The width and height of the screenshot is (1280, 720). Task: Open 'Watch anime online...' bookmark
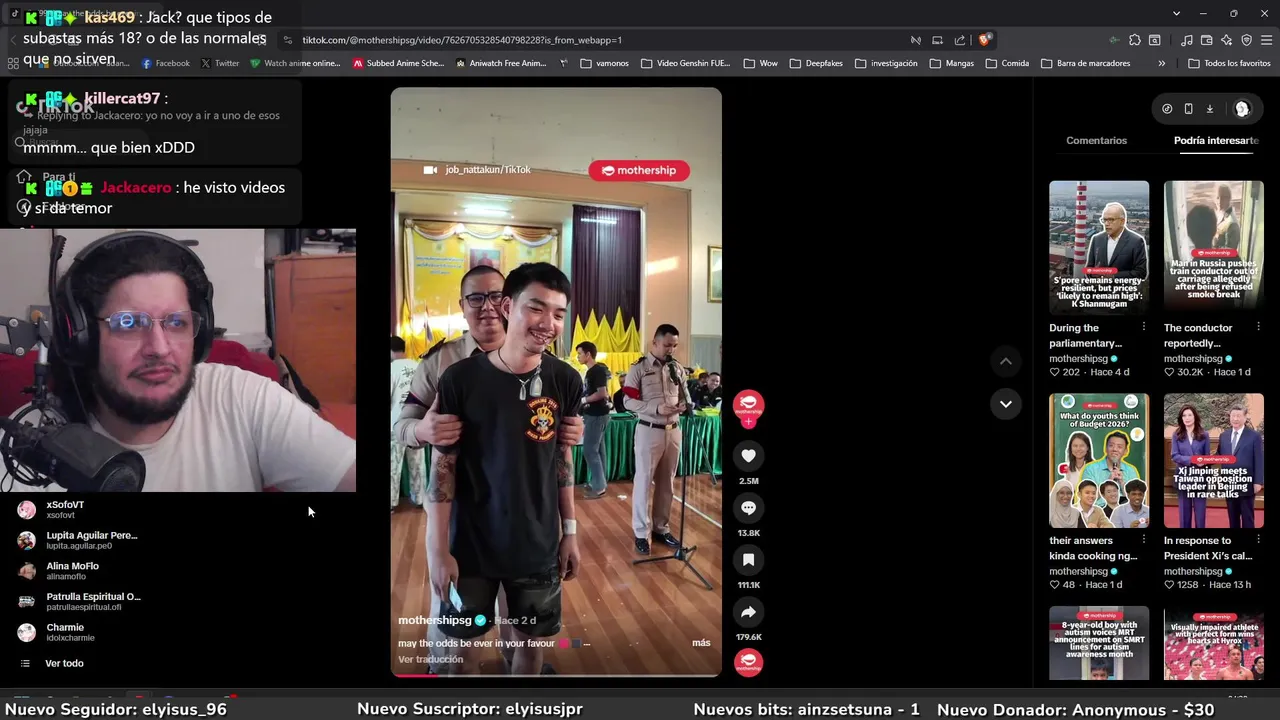[x=295, y=63]
